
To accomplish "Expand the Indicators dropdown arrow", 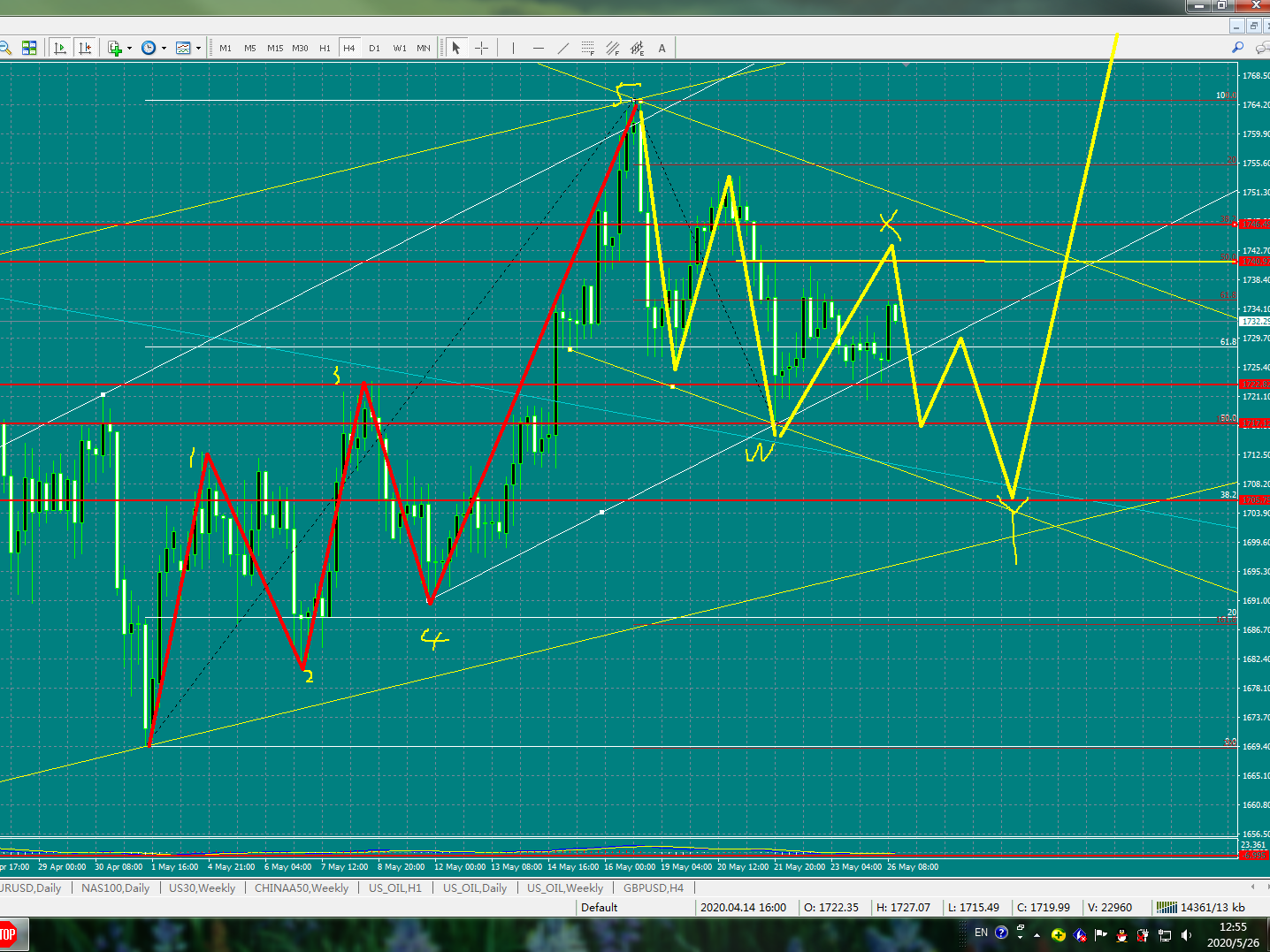I will tap(129, 48).
